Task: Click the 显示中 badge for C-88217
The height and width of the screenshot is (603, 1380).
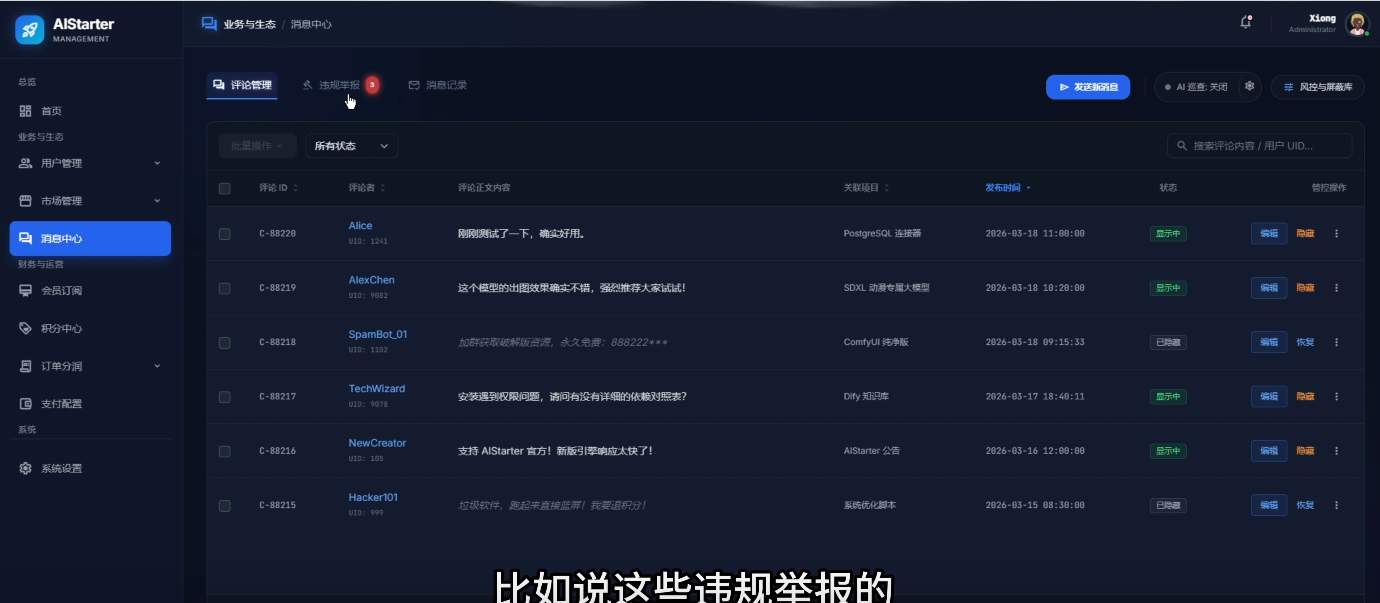Action: [1168, 397]
